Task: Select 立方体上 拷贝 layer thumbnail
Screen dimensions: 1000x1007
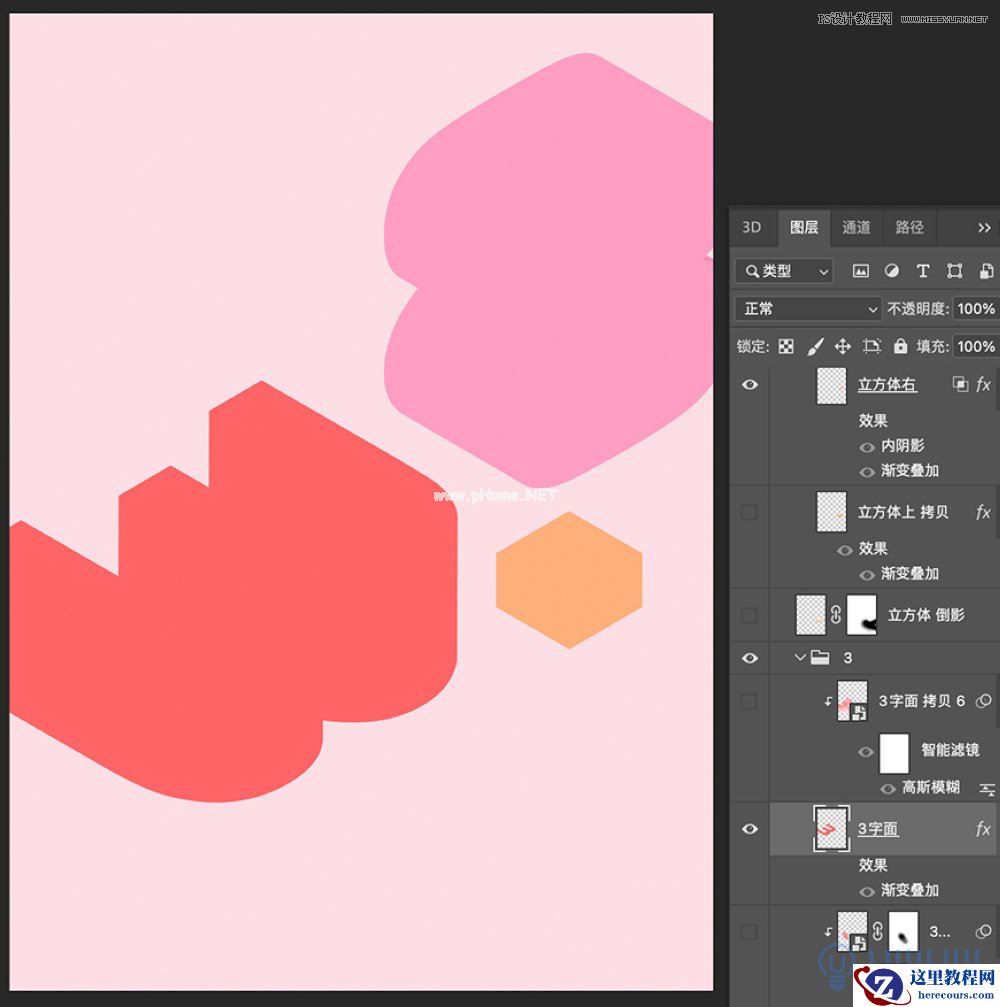Action: click(x=831, y=512)
